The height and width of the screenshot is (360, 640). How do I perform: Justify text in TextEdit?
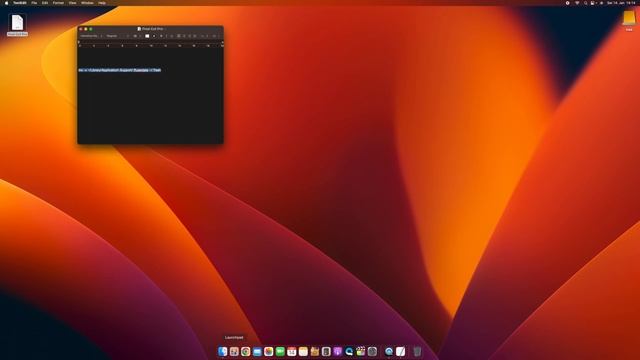[x=195, y=36]
